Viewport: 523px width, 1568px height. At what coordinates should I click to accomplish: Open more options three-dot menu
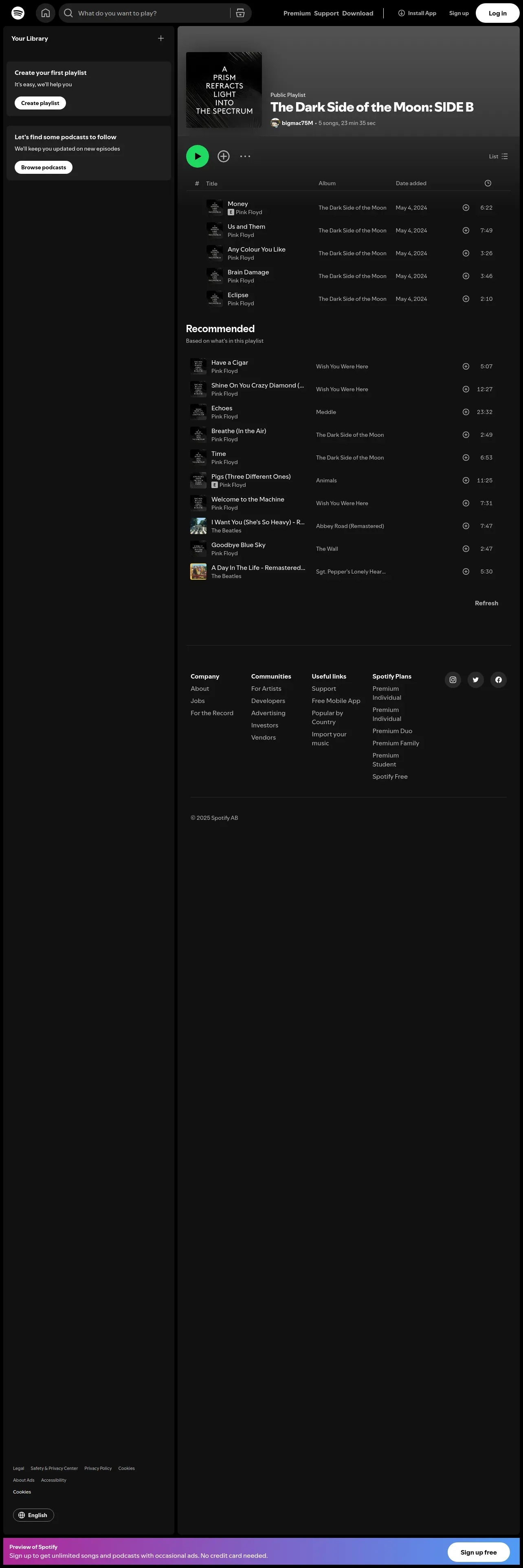point(245,156)
